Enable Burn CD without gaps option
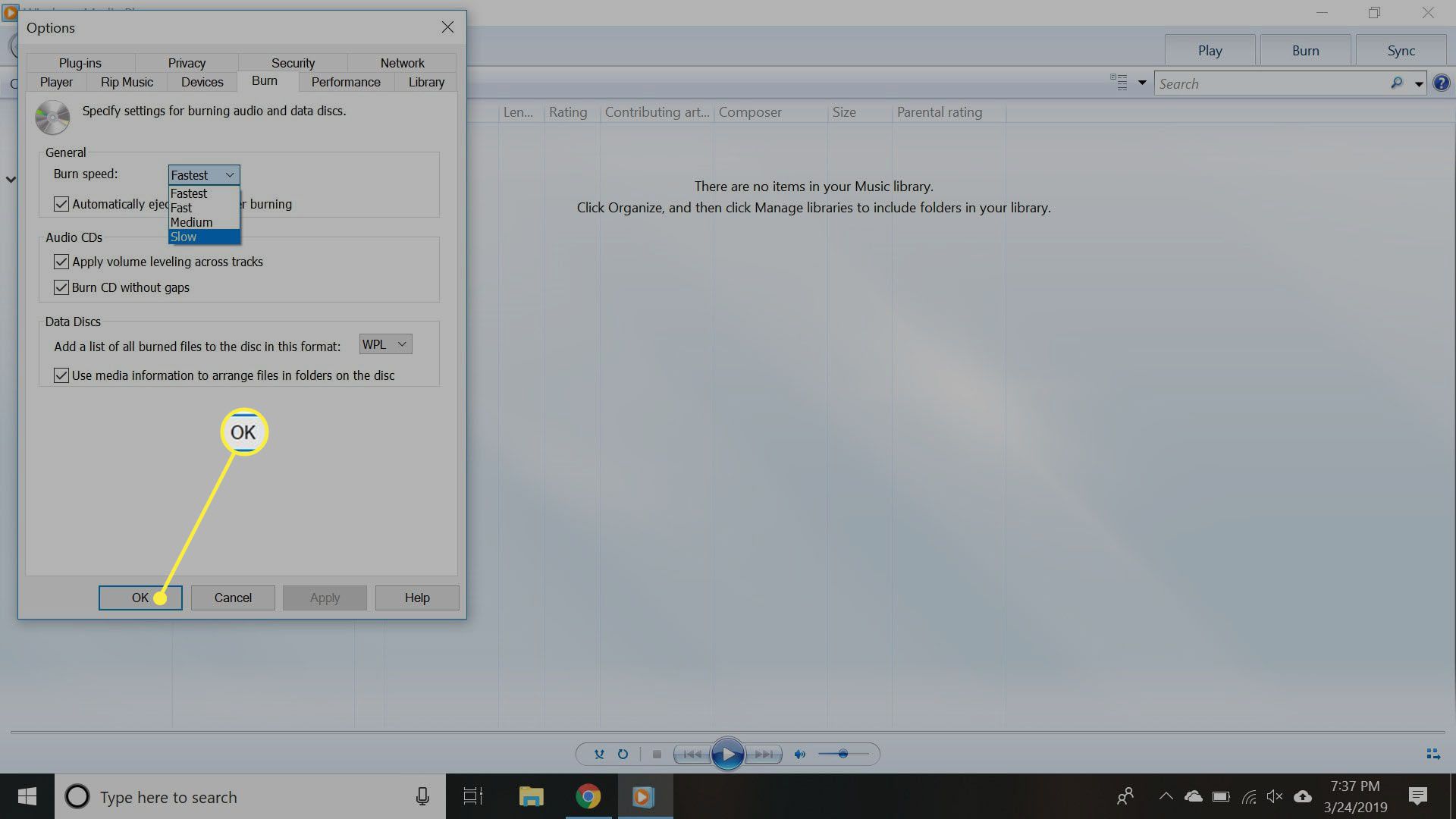Image resolution: width=1456 pixels, height=819 pixels. click(62, 287)
